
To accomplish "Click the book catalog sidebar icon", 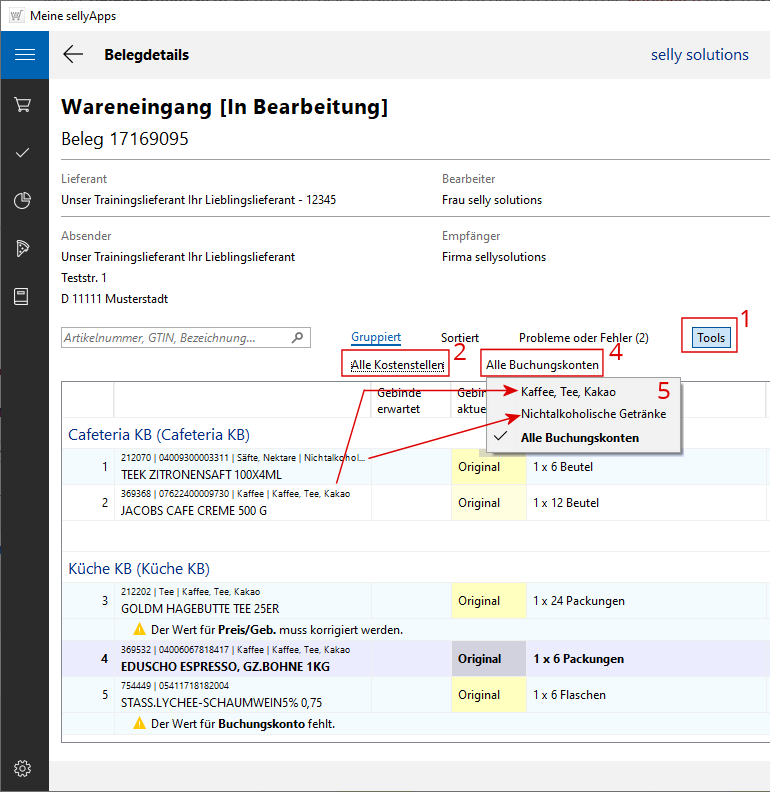I will (23, 296).
